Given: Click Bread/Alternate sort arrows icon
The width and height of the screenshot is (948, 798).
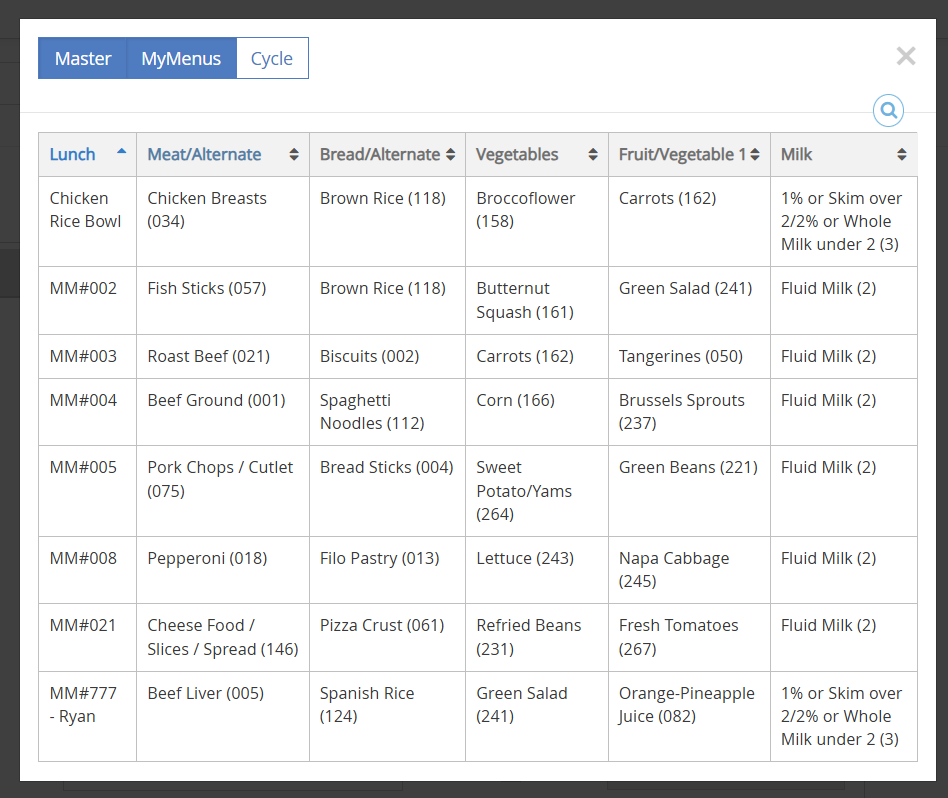Looking at the screenshot, I should [450, 155].
